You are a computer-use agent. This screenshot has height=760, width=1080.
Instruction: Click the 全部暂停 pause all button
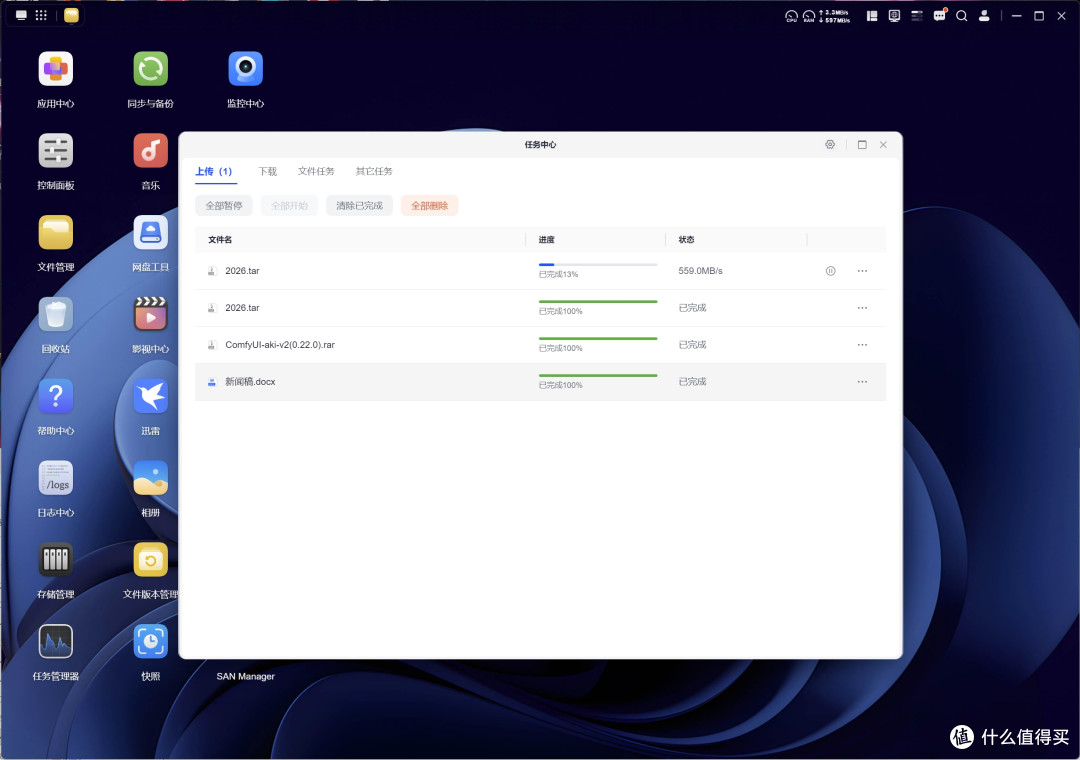[224, 205]
